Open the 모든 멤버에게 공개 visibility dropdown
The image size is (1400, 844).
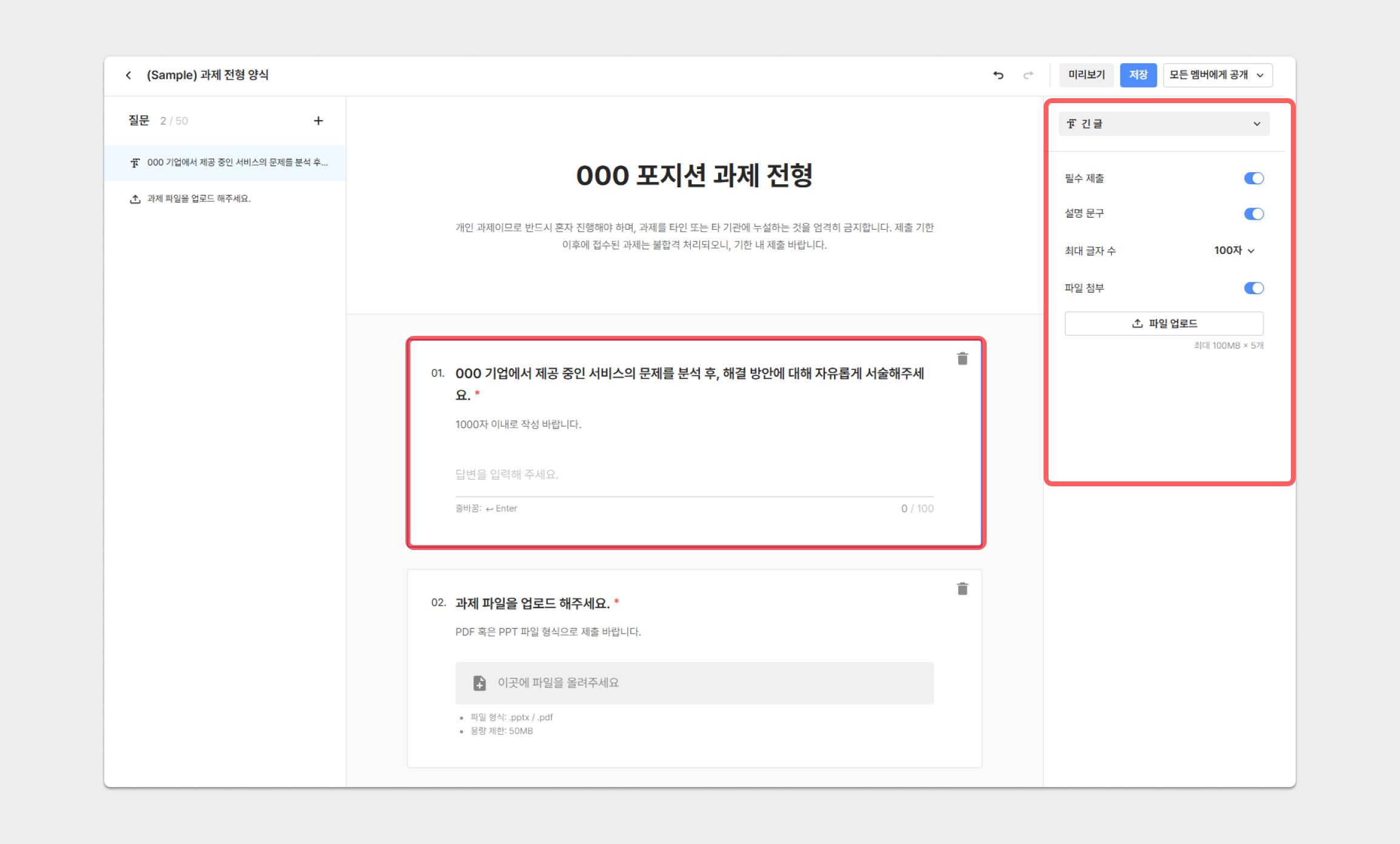click(1217, 75)
